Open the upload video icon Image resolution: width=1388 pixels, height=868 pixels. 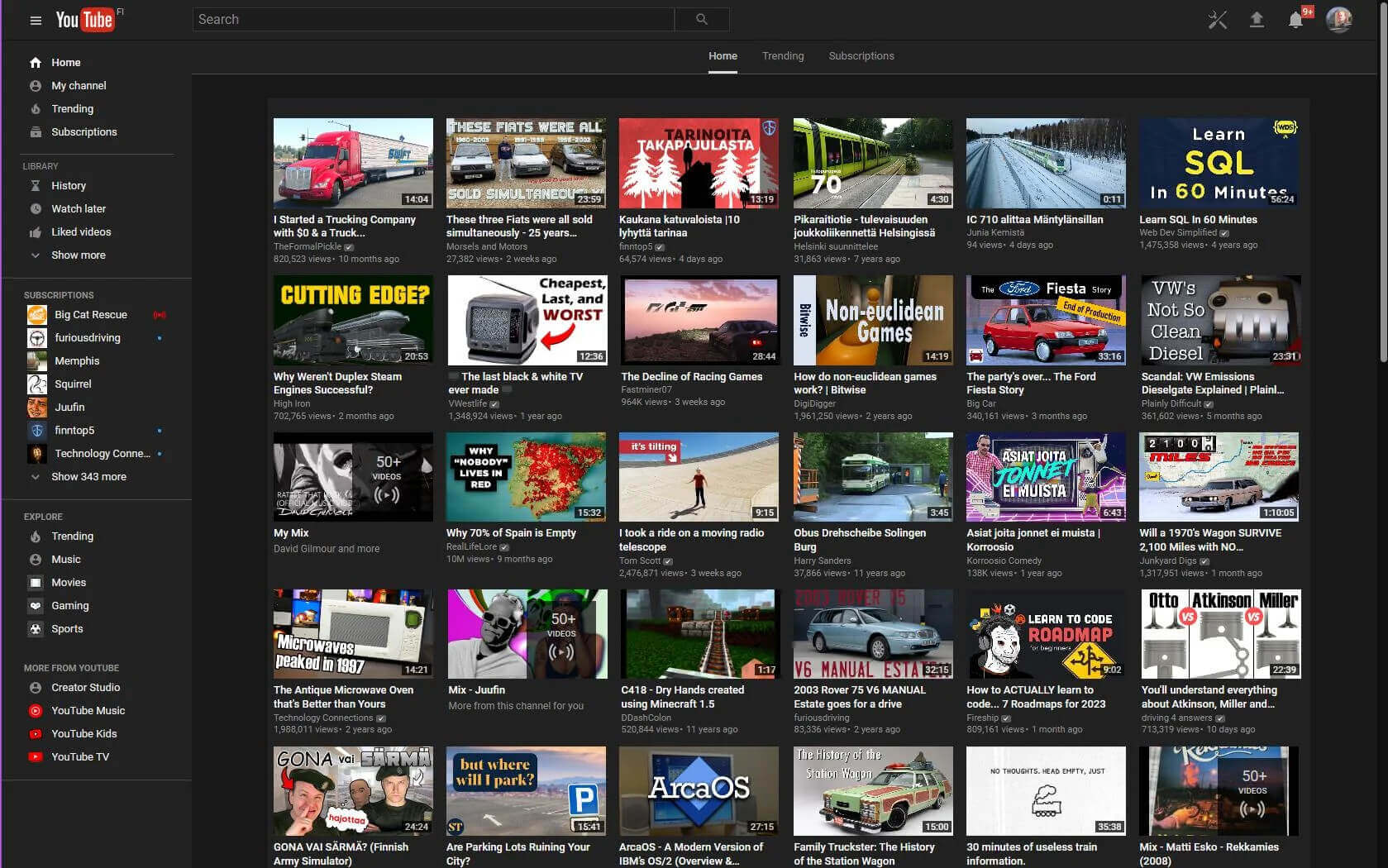pos(1257,20)
